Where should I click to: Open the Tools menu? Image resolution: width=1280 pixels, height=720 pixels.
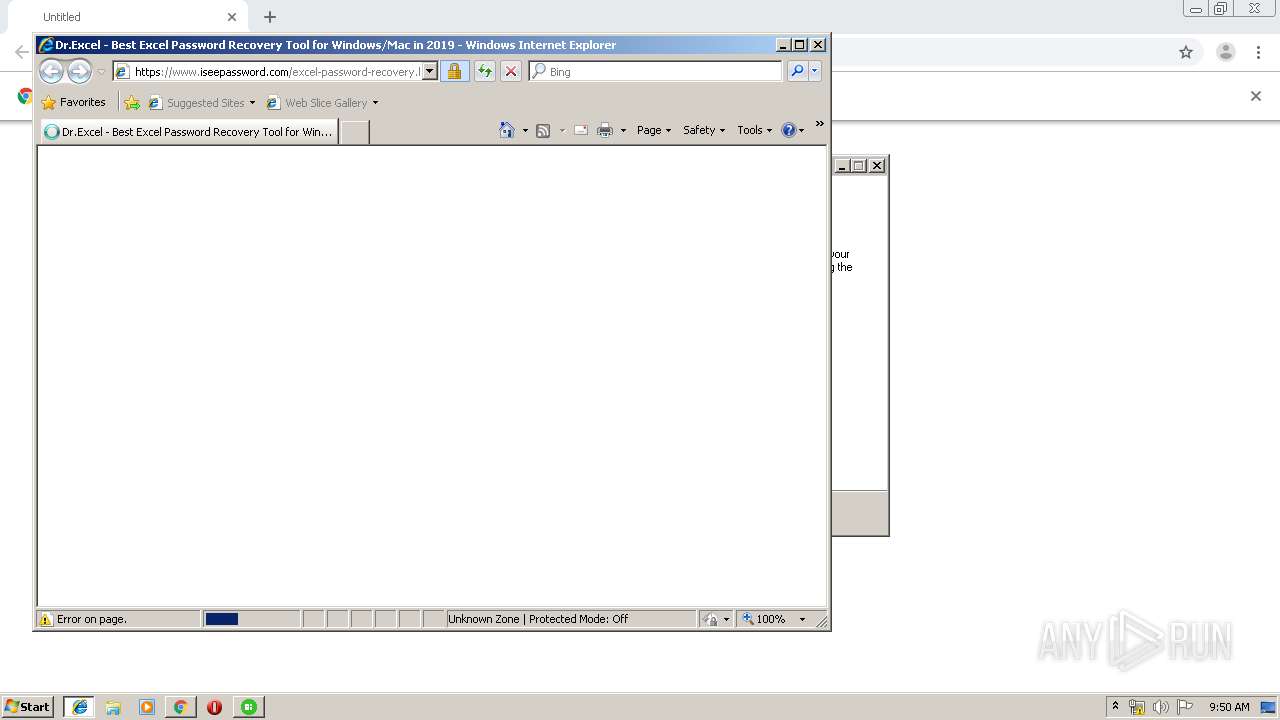click(x=755, y=130)
